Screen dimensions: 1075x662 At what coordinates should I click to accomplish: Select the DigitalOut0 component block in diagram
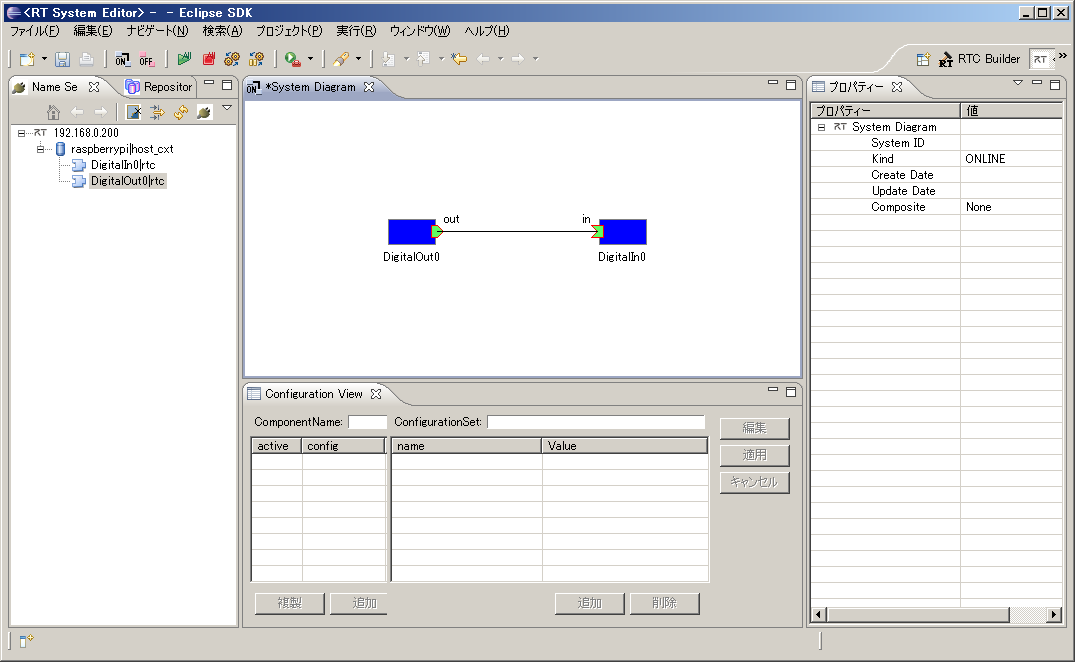point(411,232)
